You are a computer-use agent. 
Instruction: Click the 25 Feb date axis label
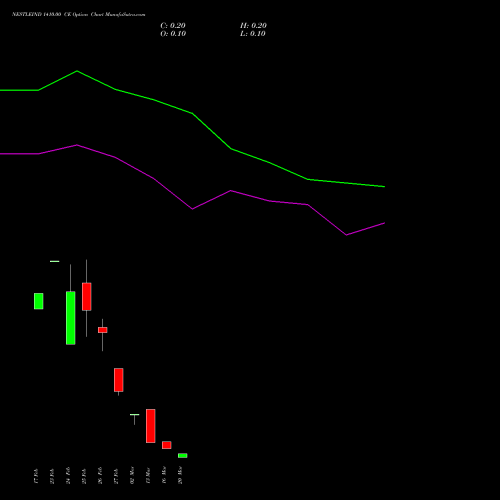84,476
